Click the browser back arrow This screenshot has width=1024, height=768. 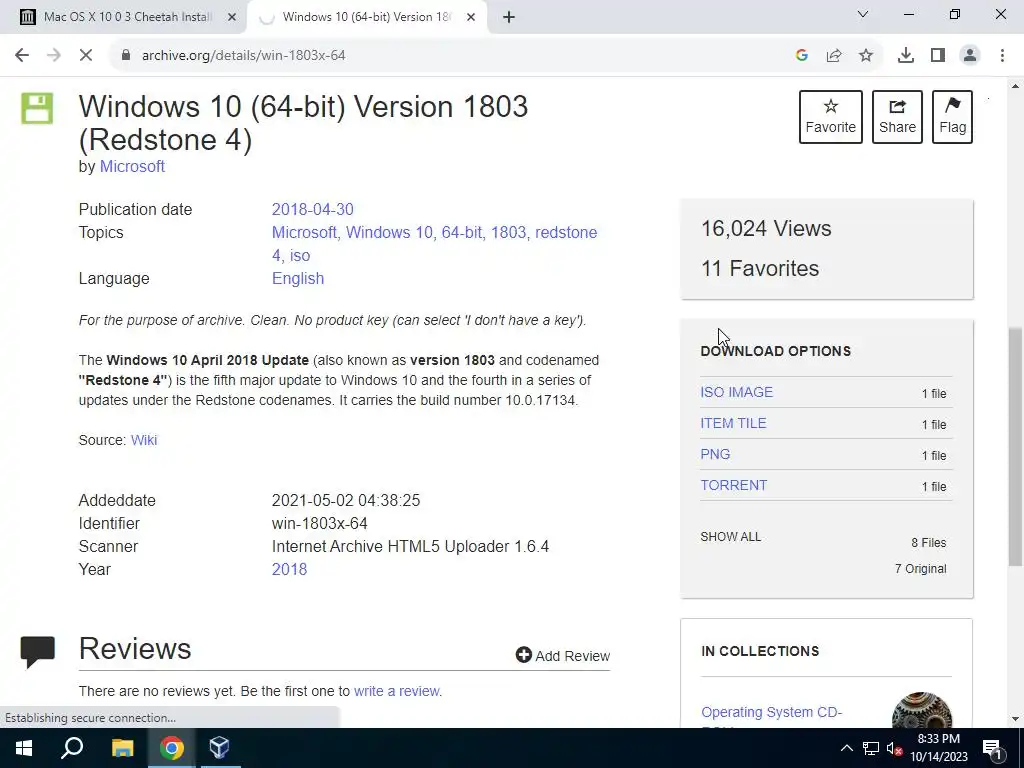(22, 56)
